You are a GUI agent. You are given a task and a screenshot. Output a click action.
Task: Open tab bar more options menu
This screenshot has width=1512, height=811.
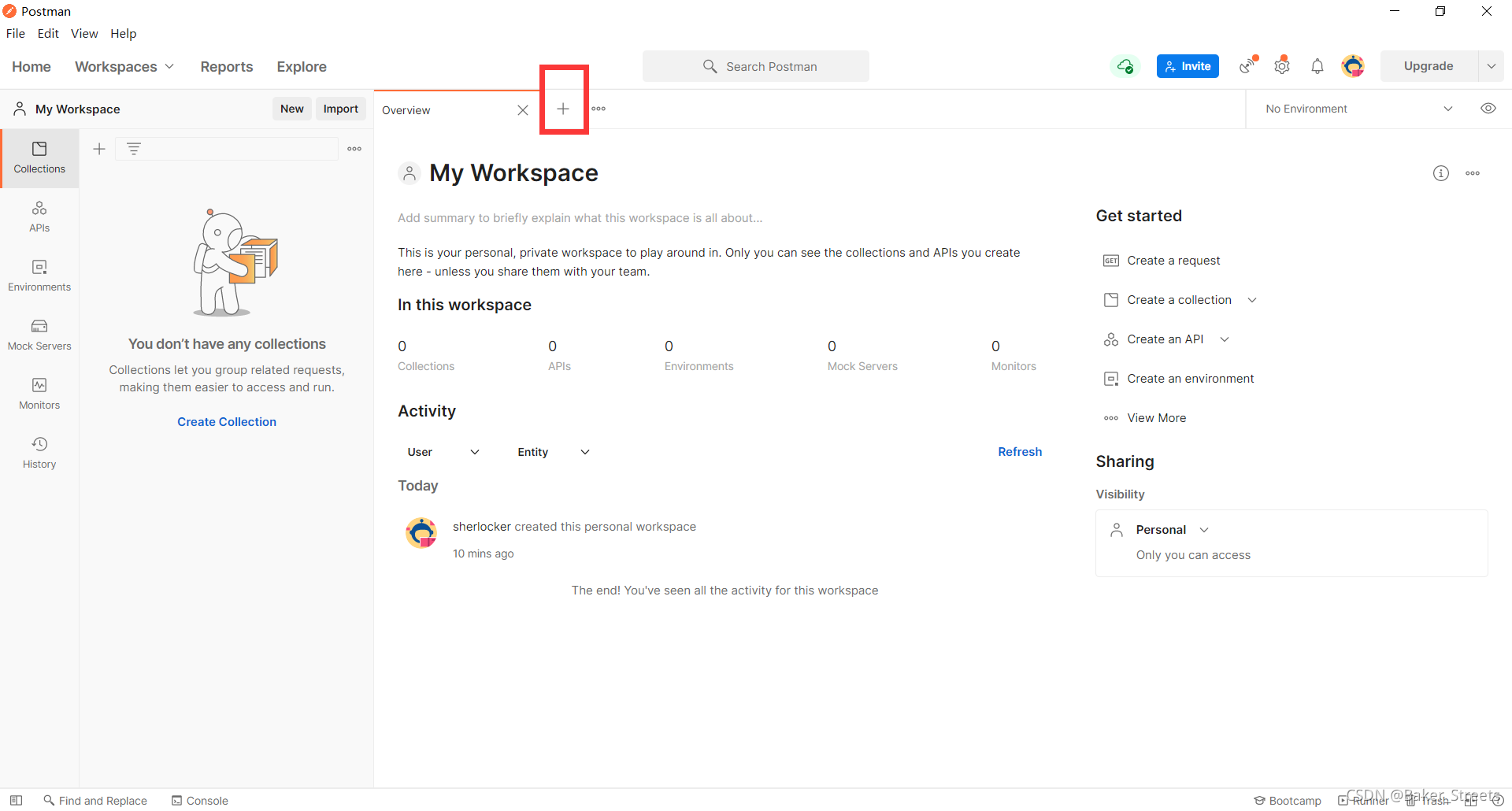click(x=598, y=109)
